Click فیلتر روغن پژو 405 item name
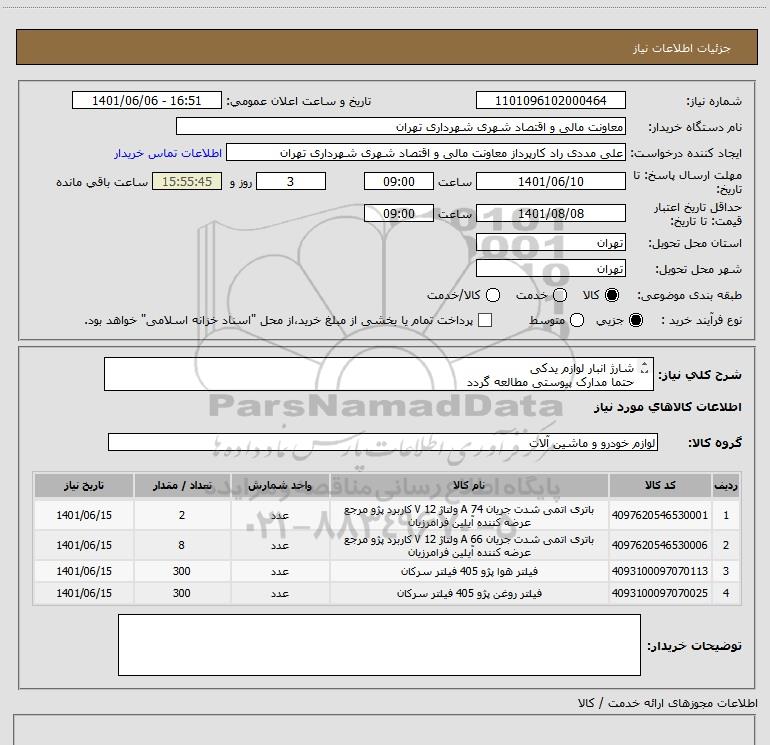The image size is (770, 745). coord(469,593)
